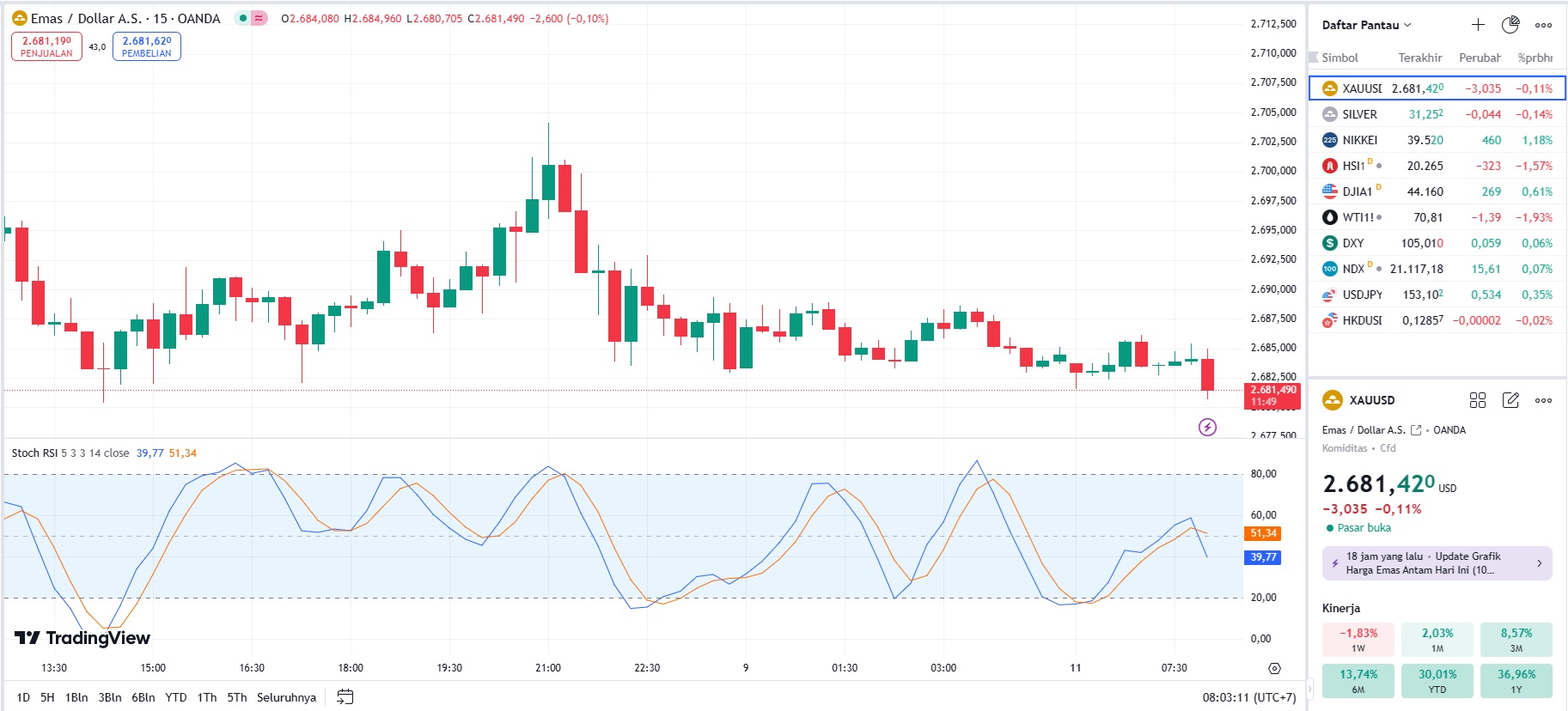Open chart scale settings gear icon

(x=1274, y=668)
